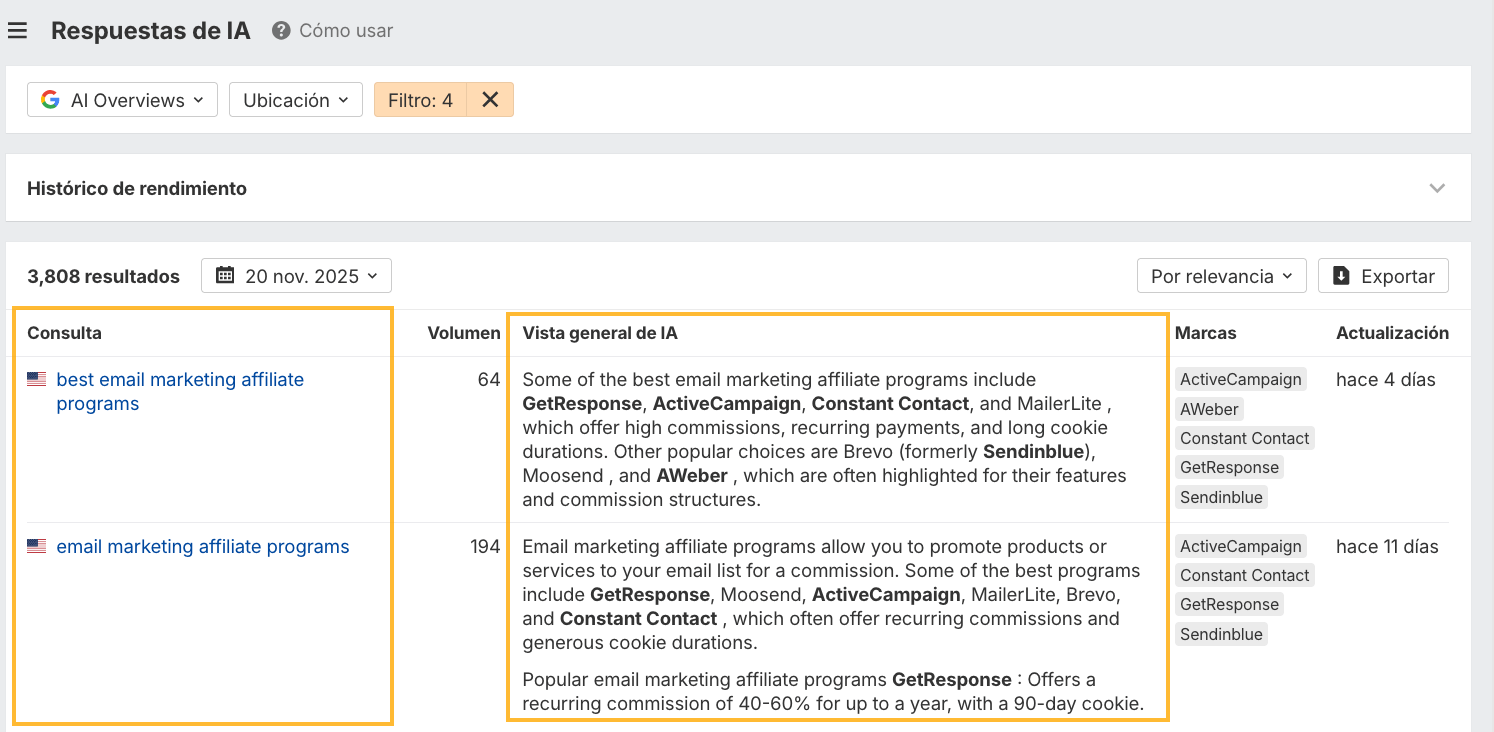Open the query "email marketing affiliate programs"

coord(203,545)
